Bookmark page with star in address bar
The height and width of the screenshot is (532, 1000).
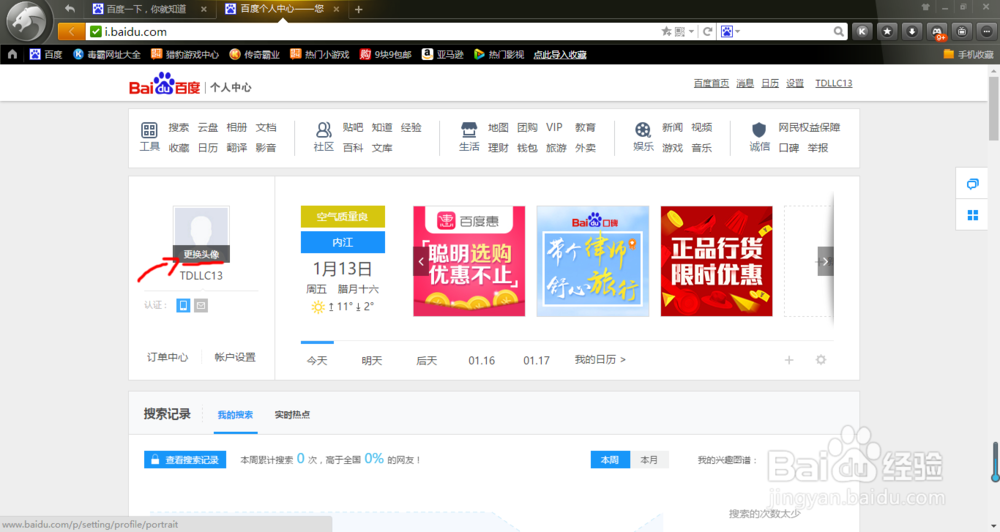(x=666, y=31)
